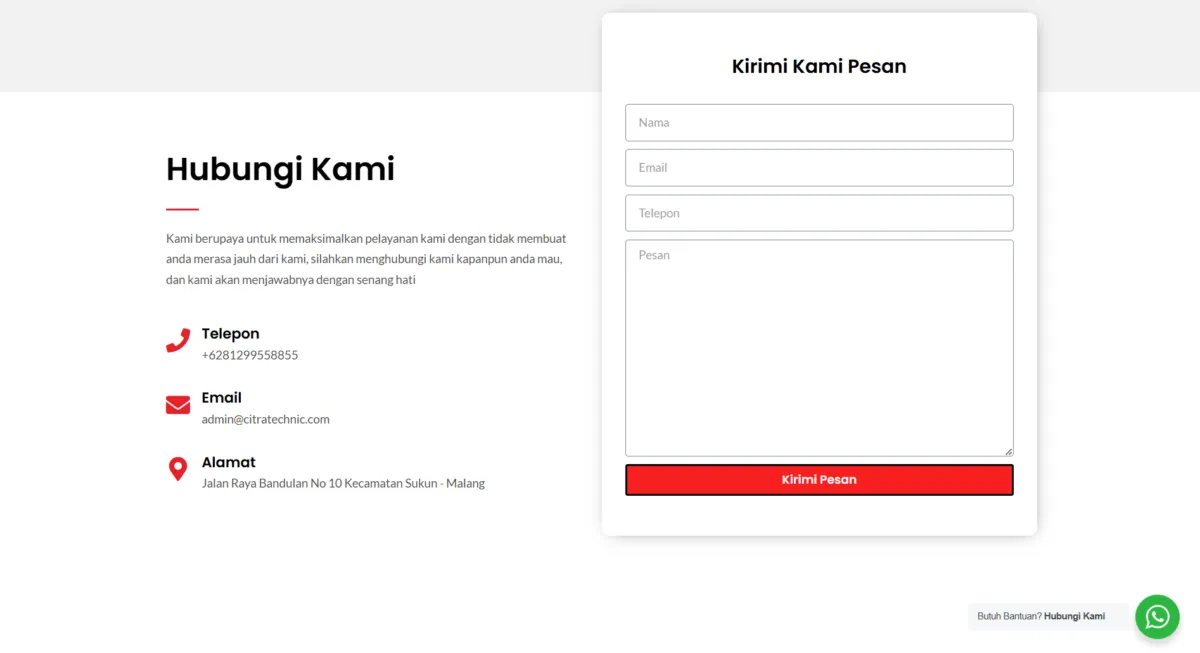The height and width of the screenshot is (653, 1200).
Task: Open the green WhatsApp chat button
Action: pyautogui.click(x=1157, y=616)
